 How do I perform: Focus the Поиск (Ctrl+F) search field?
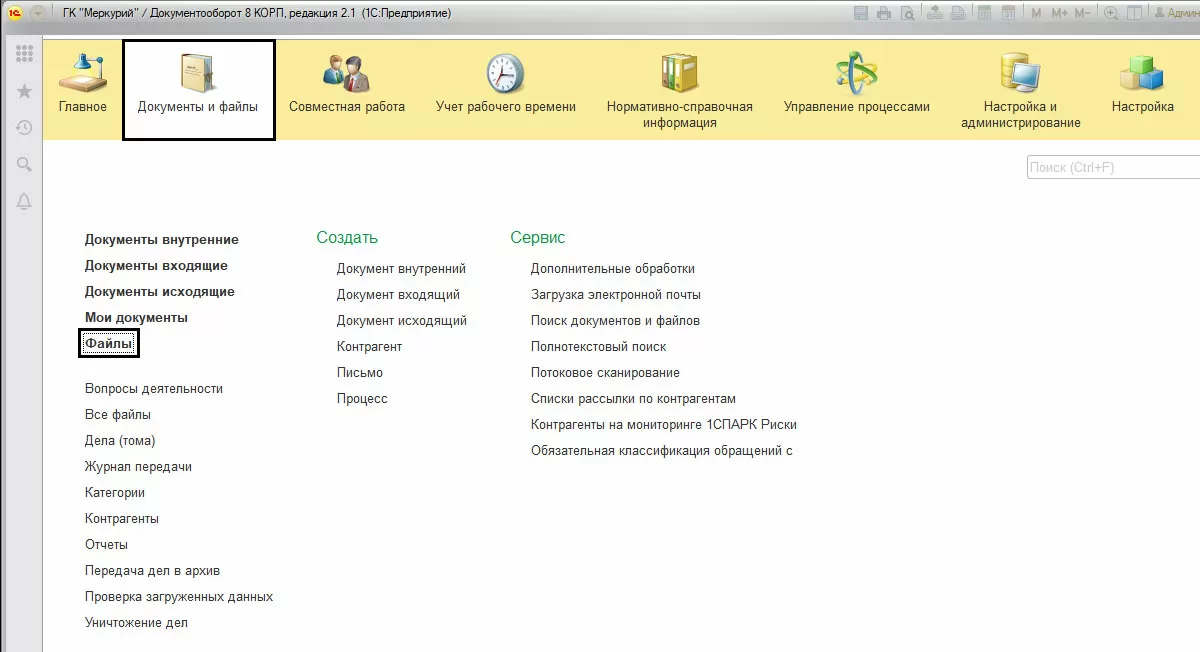1113,167
